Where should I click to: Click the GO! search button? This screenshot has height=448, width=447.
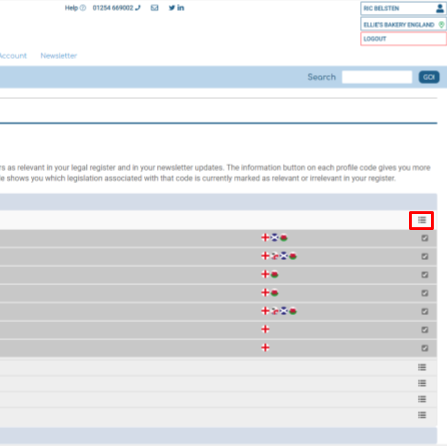(429, 77)
